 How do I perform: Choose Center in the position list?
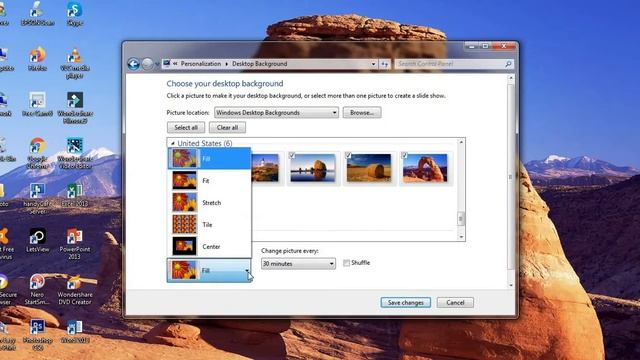tap(209, 247)
